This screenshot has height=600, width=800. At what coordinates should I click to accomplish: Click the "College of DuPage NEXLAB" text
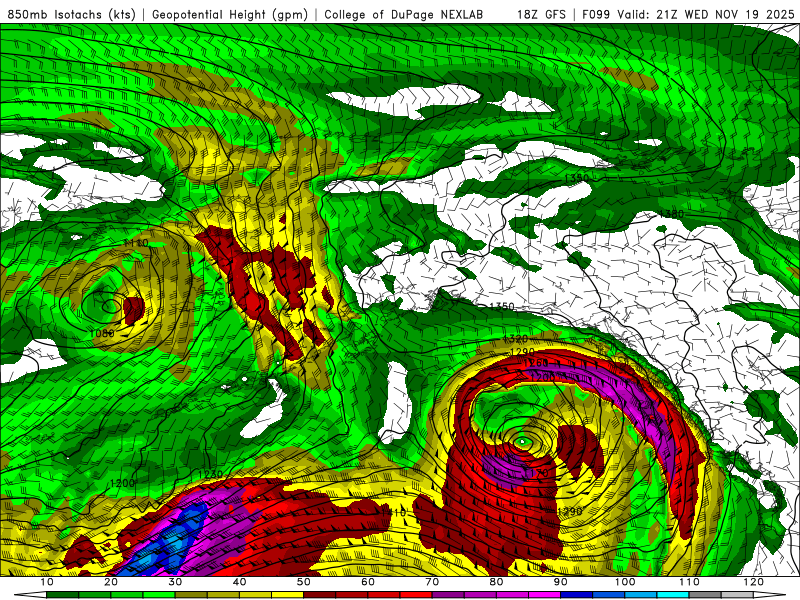[x=404, y=15]
